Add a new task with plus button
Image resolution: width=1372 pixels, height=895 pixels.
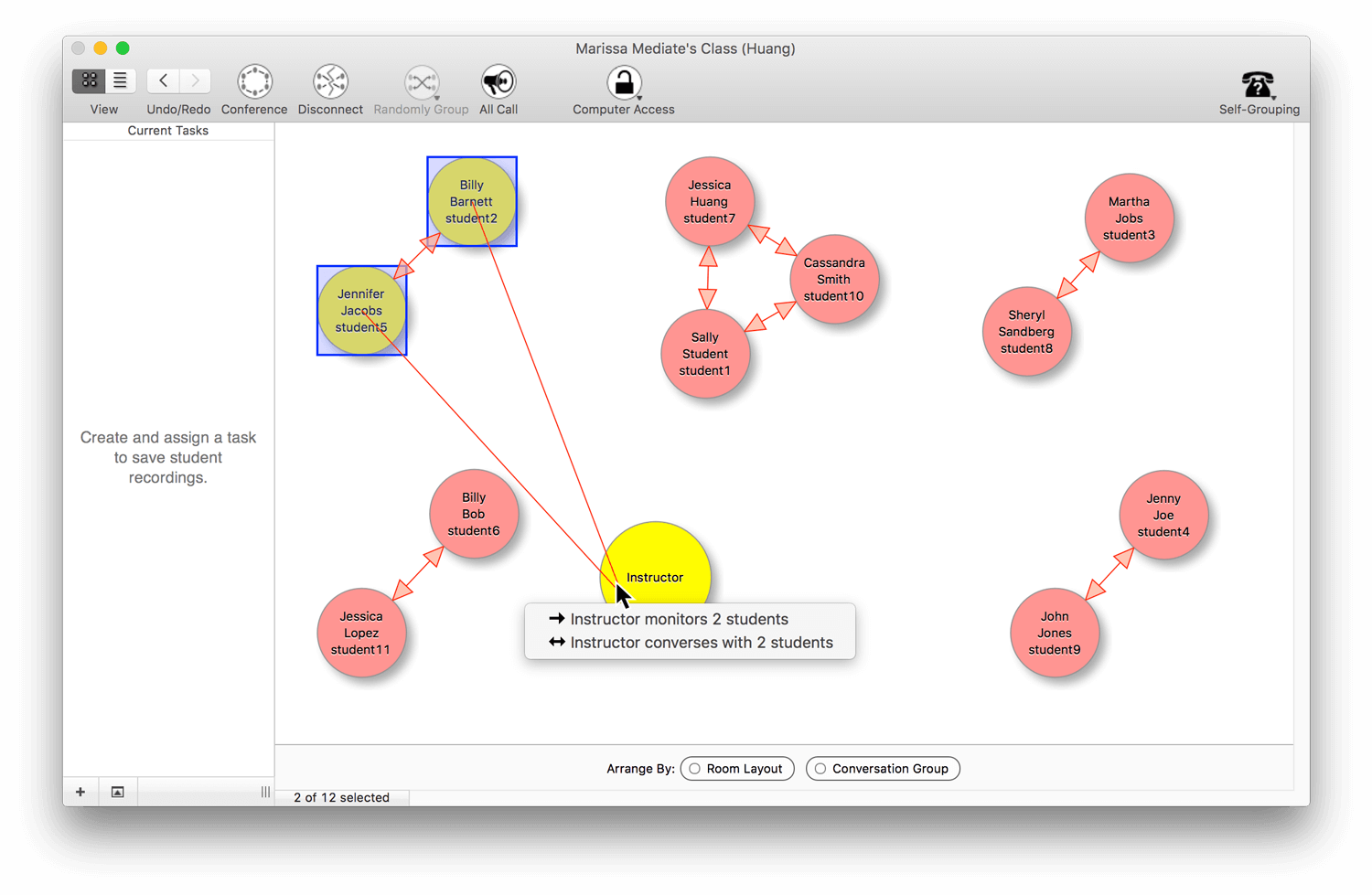tap(80, 792)
